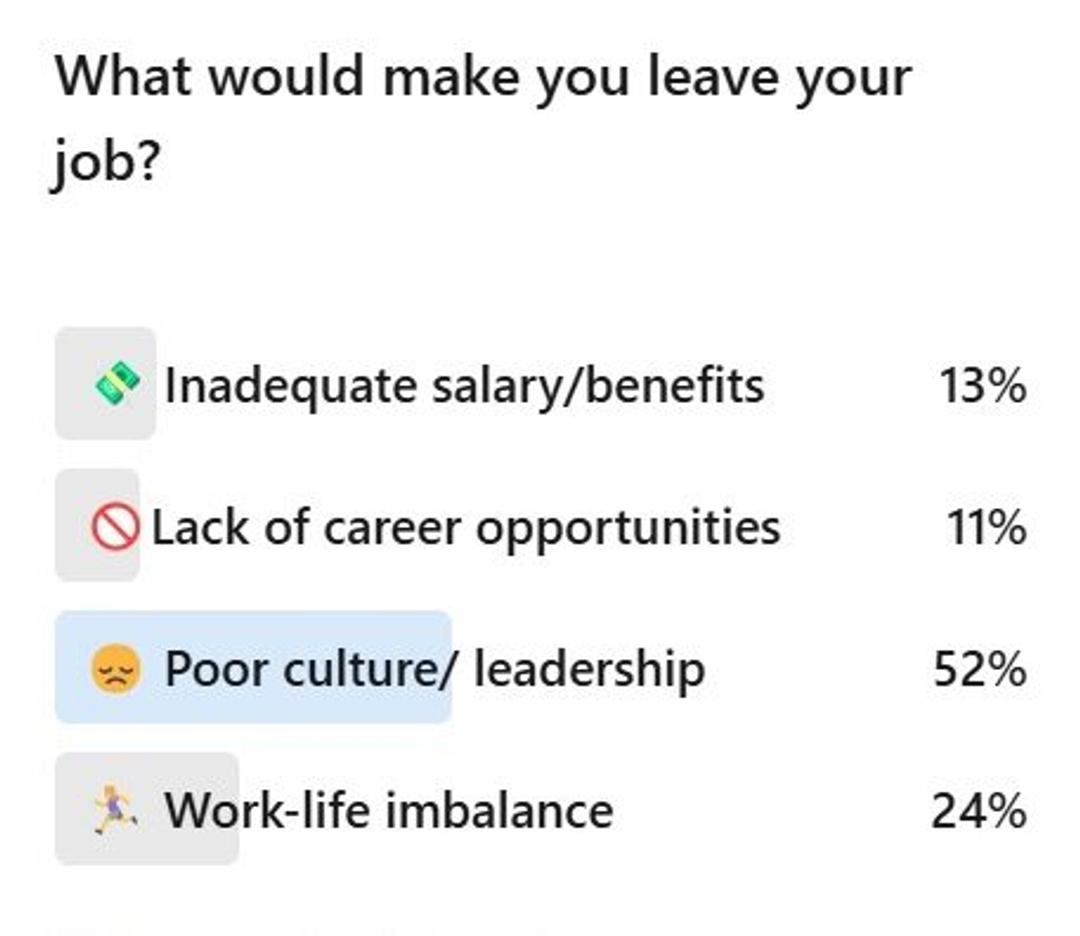Viewport: 1080px width, 936px height.
Task: Click the 24% result value
Action: (979, 811)
